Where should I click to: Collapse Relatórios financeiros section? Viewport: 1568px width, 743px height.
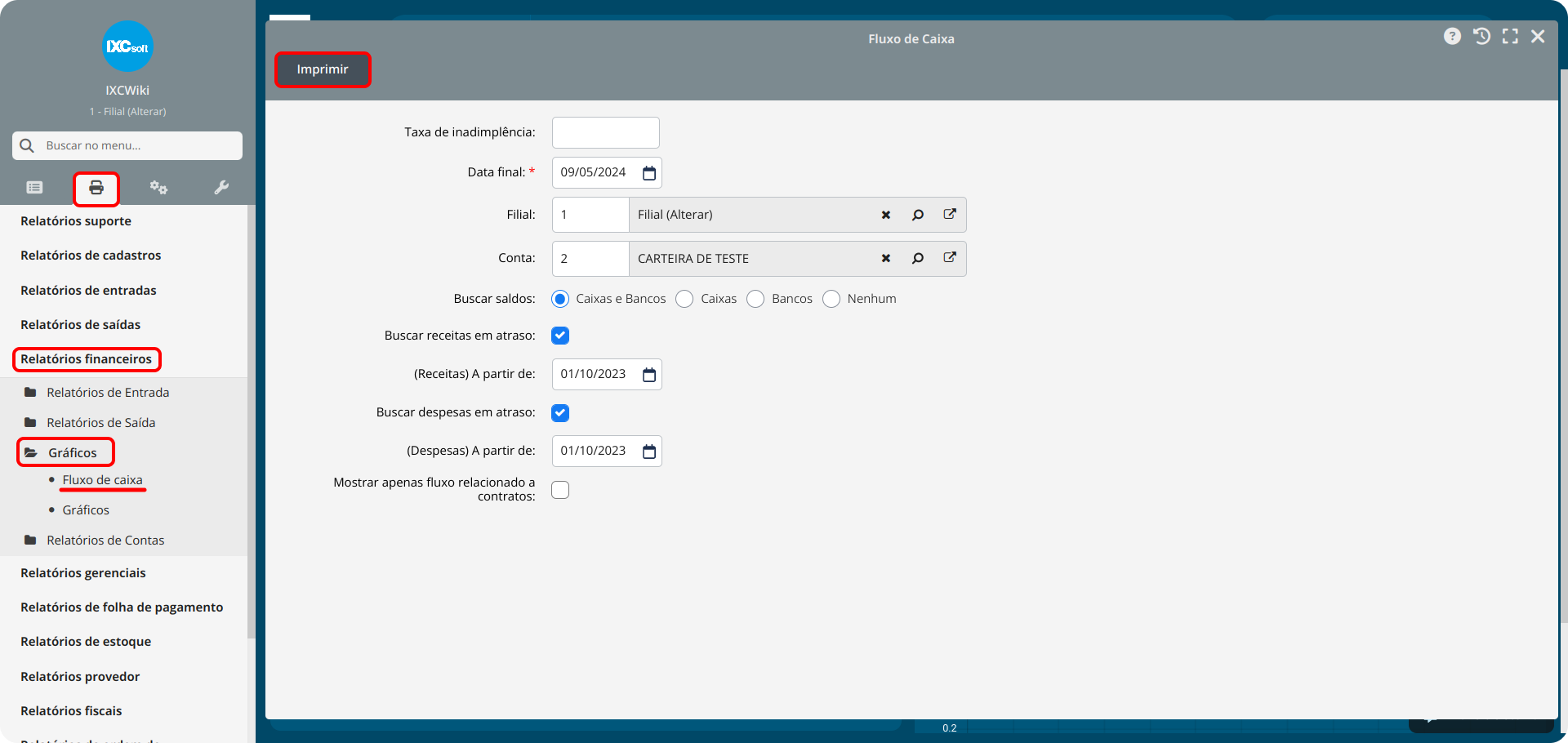pos(86,359)
